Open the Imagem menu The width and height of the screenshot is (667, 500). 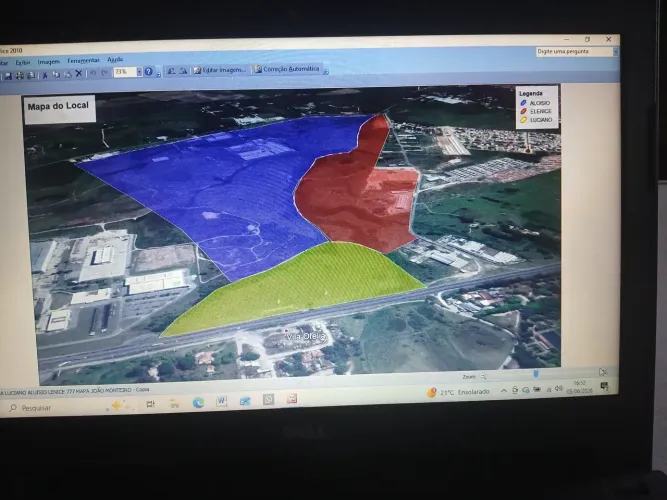click(x=48, y=62)
